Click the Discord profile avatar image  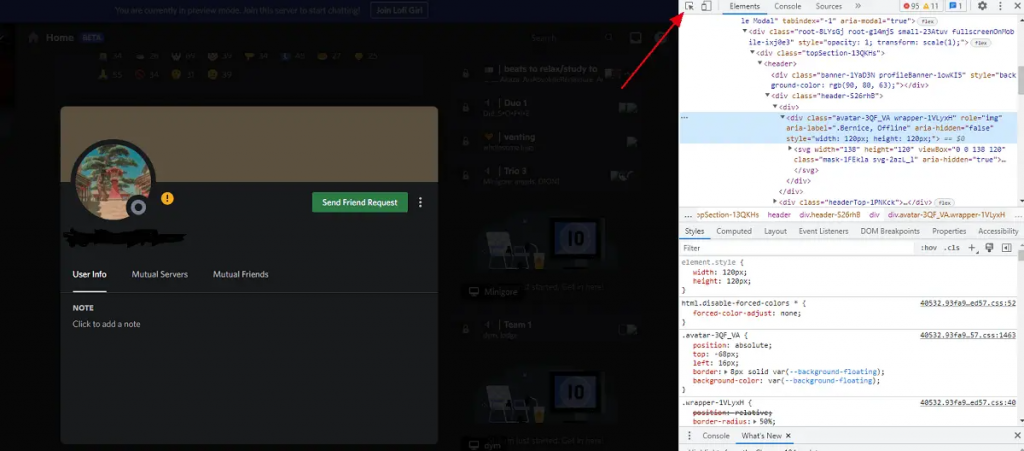(114, 179)
